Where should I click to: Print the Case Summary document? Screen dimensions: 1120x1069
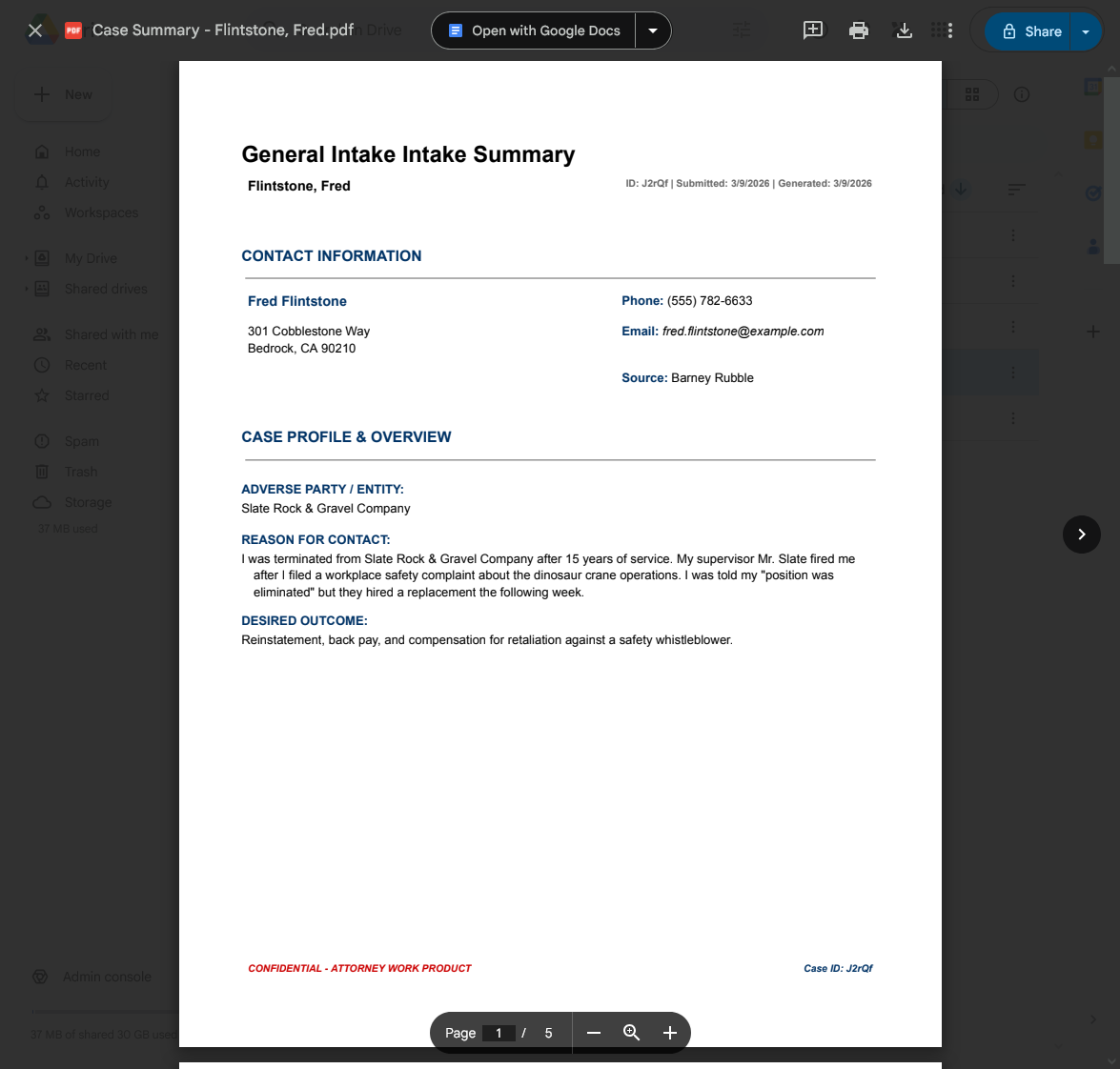pos(859,30)
